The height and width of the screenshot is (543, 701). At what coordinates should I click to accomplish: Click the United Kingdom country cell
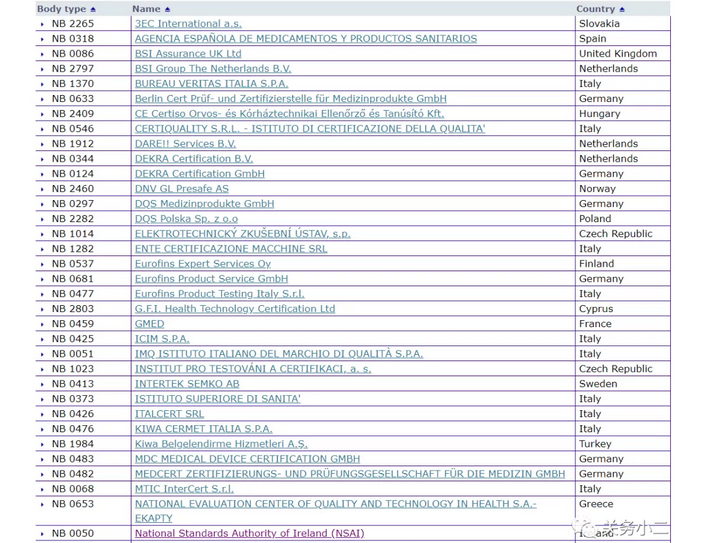coord(622,54)
